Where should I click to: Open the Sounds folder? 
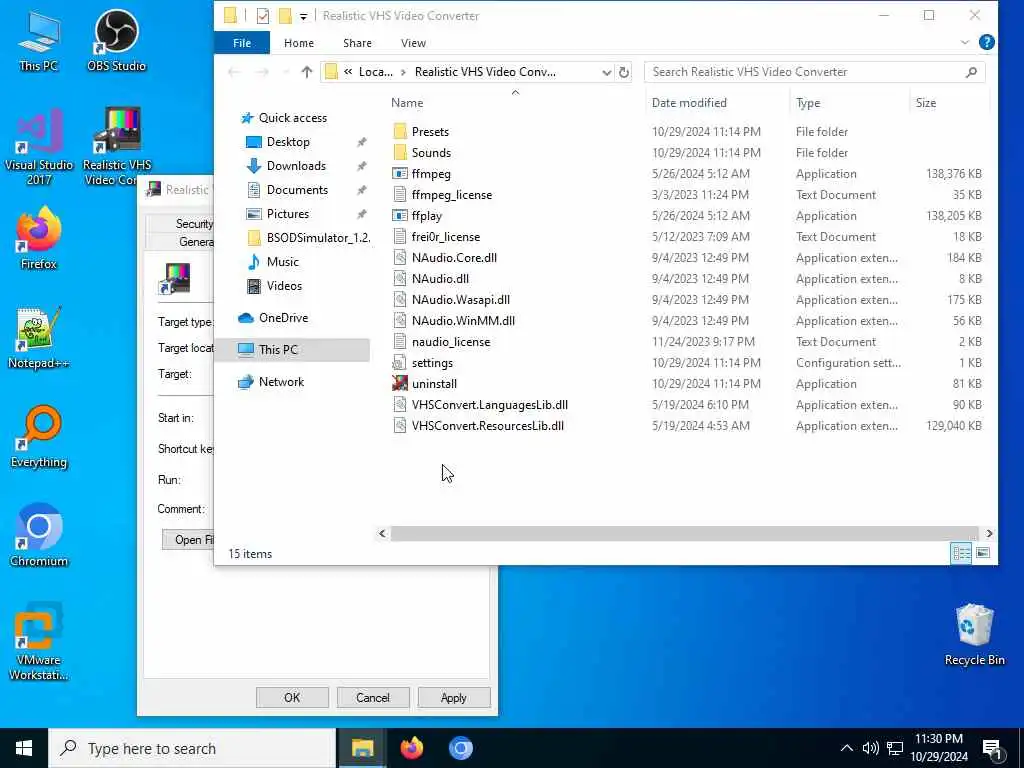pos(431,152)
